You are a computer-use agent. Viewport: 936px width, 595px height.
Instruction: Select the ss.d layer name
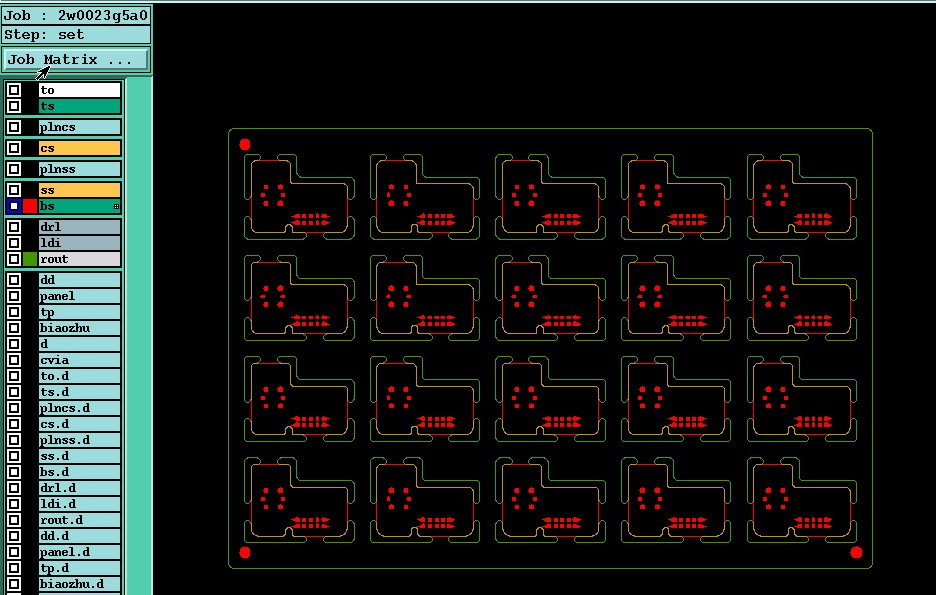(79, 456)
